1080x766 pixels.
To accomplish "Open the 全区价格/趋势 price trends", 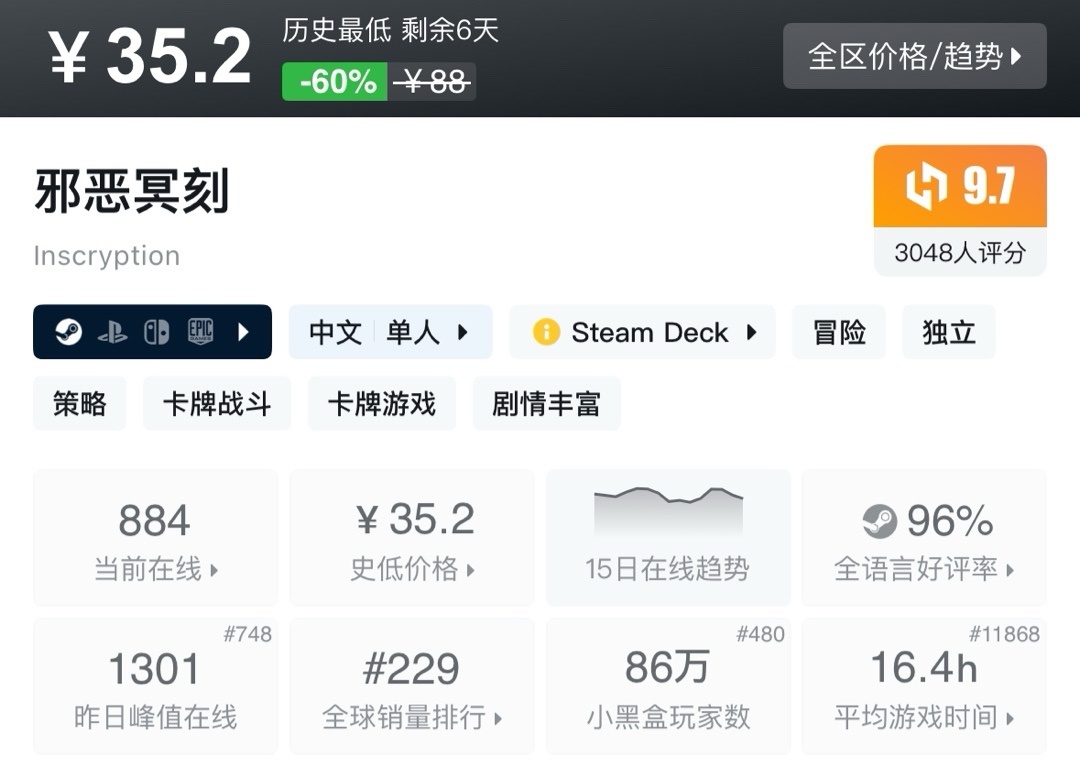I will point(914,56).
